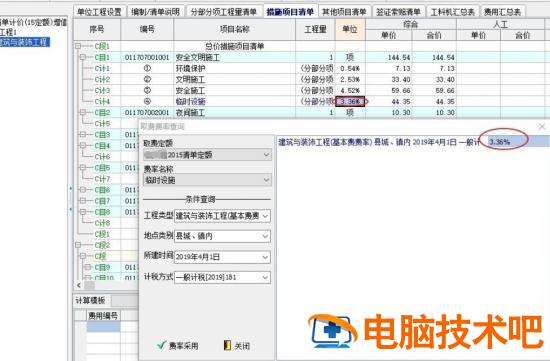Select the 环境保护 row name

(x=190, y=68)
